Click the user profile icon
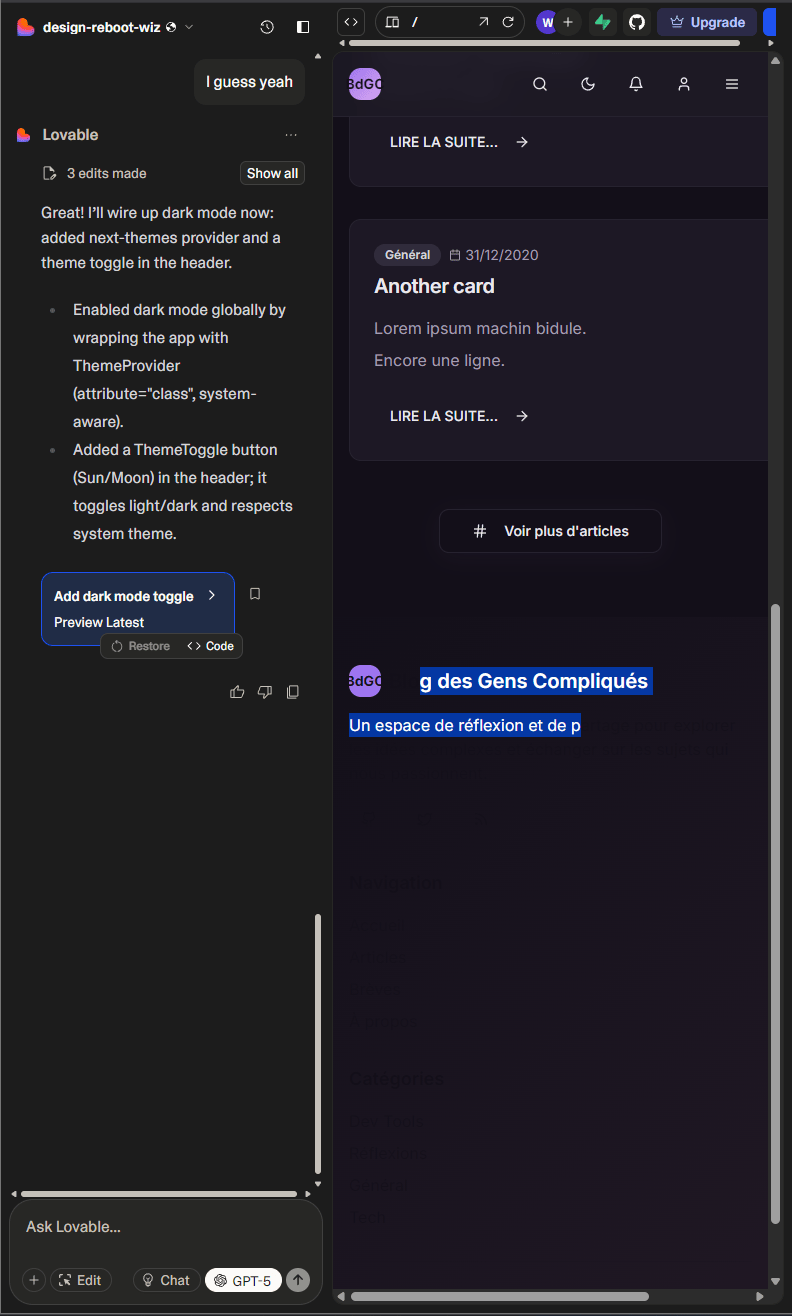This screenshot has width=792, height=1316. coord(684,85)
